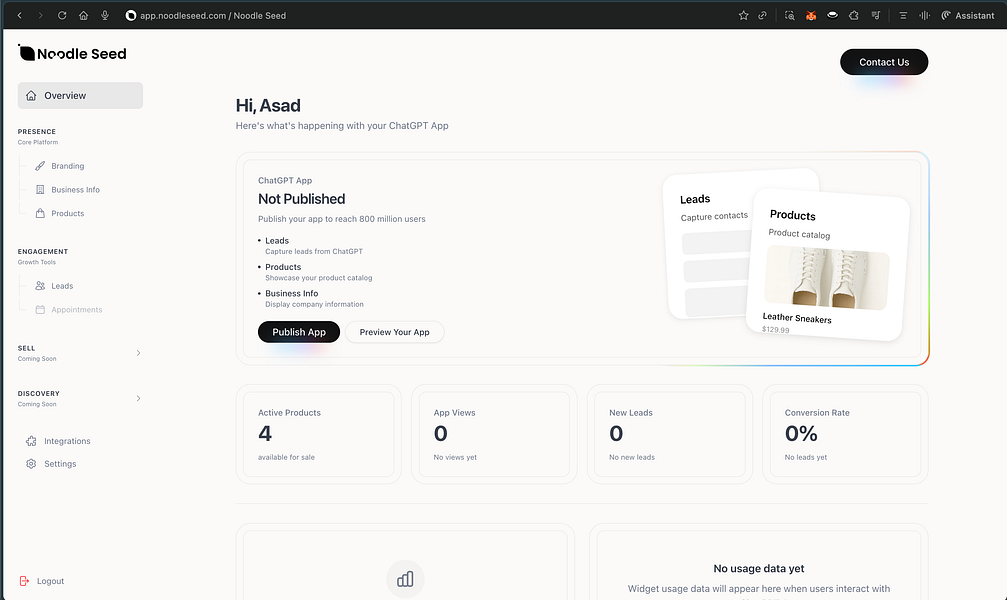Open the screenshot search magnifier icon
The image size is (1007, 600).
(x=790, y=15)
